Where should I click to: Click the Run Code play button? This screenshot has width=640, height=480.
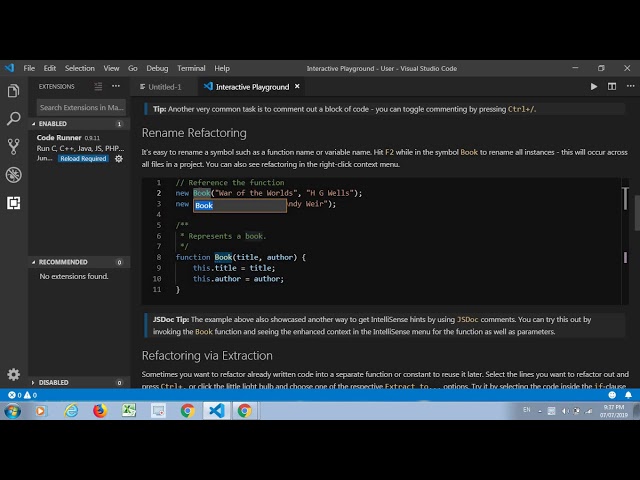point(593,87)
